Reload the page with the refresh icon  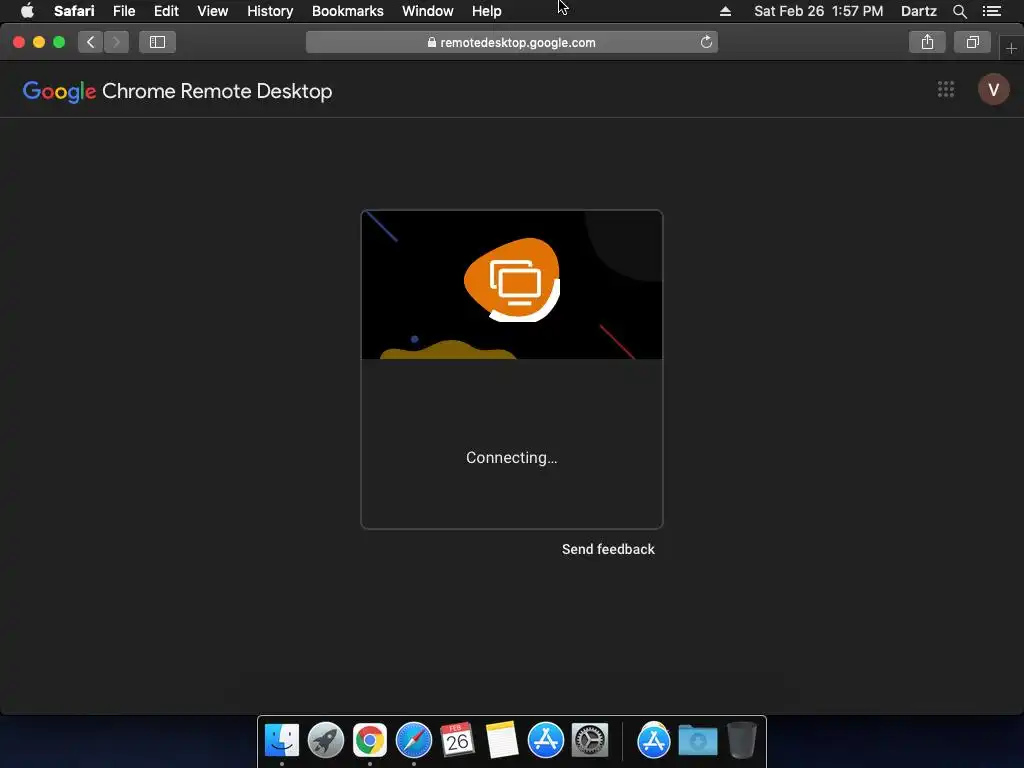706,42
